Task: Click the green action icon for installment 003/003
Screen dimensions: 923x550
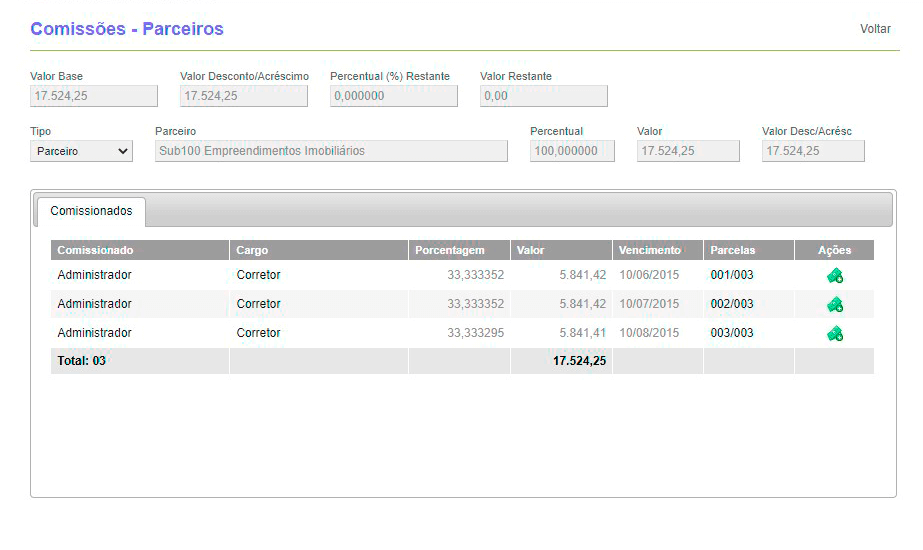Action: pos(834,333)
